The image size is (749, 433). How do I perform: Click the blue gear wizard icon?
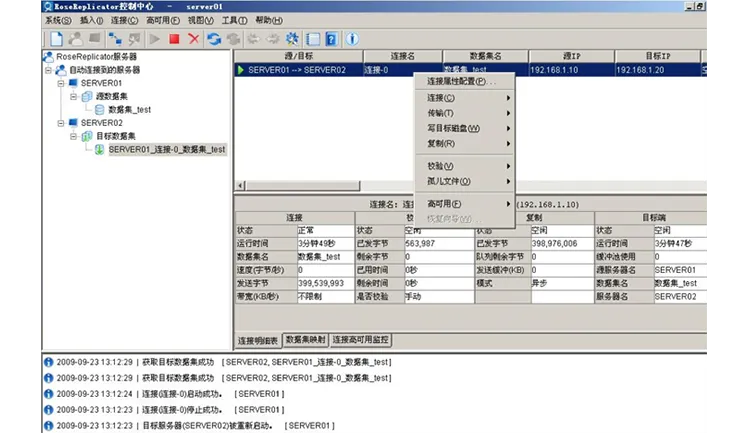(292, 39)
